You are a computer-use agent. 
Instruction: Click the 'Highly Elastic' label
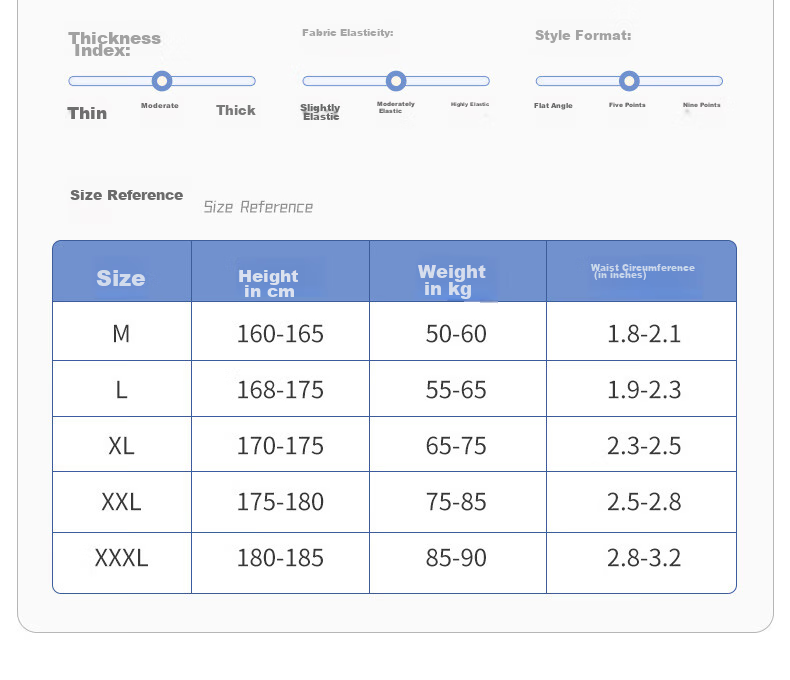coord(470,104)
